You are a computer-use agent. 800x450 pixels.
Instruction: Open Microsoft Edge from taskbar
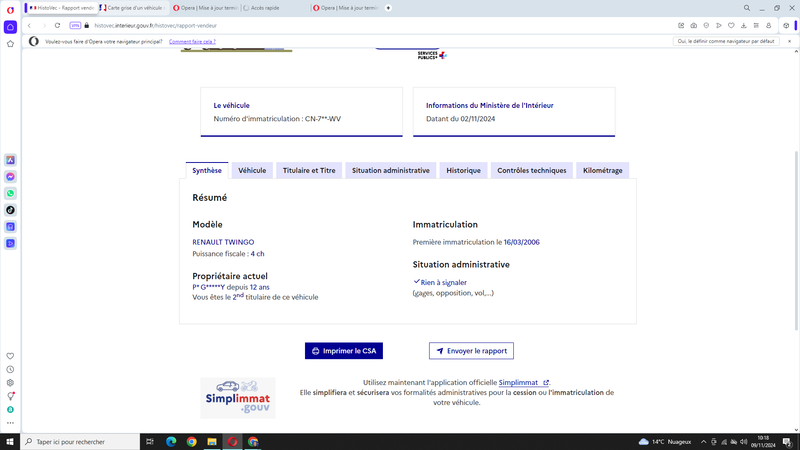point(171,442)
